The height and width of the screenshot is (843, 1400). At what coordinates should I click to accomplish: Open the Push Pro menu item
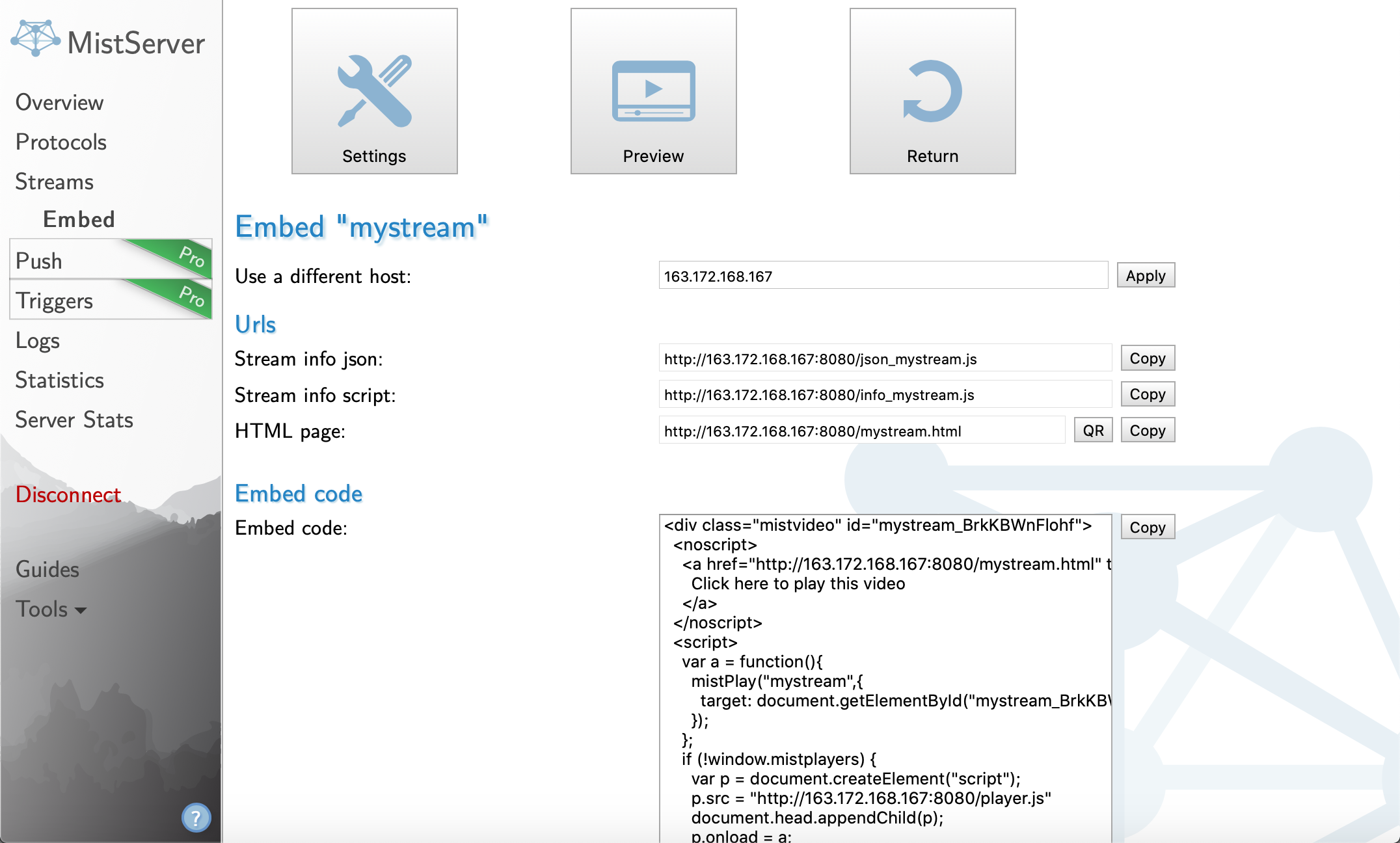click(39, 261)
